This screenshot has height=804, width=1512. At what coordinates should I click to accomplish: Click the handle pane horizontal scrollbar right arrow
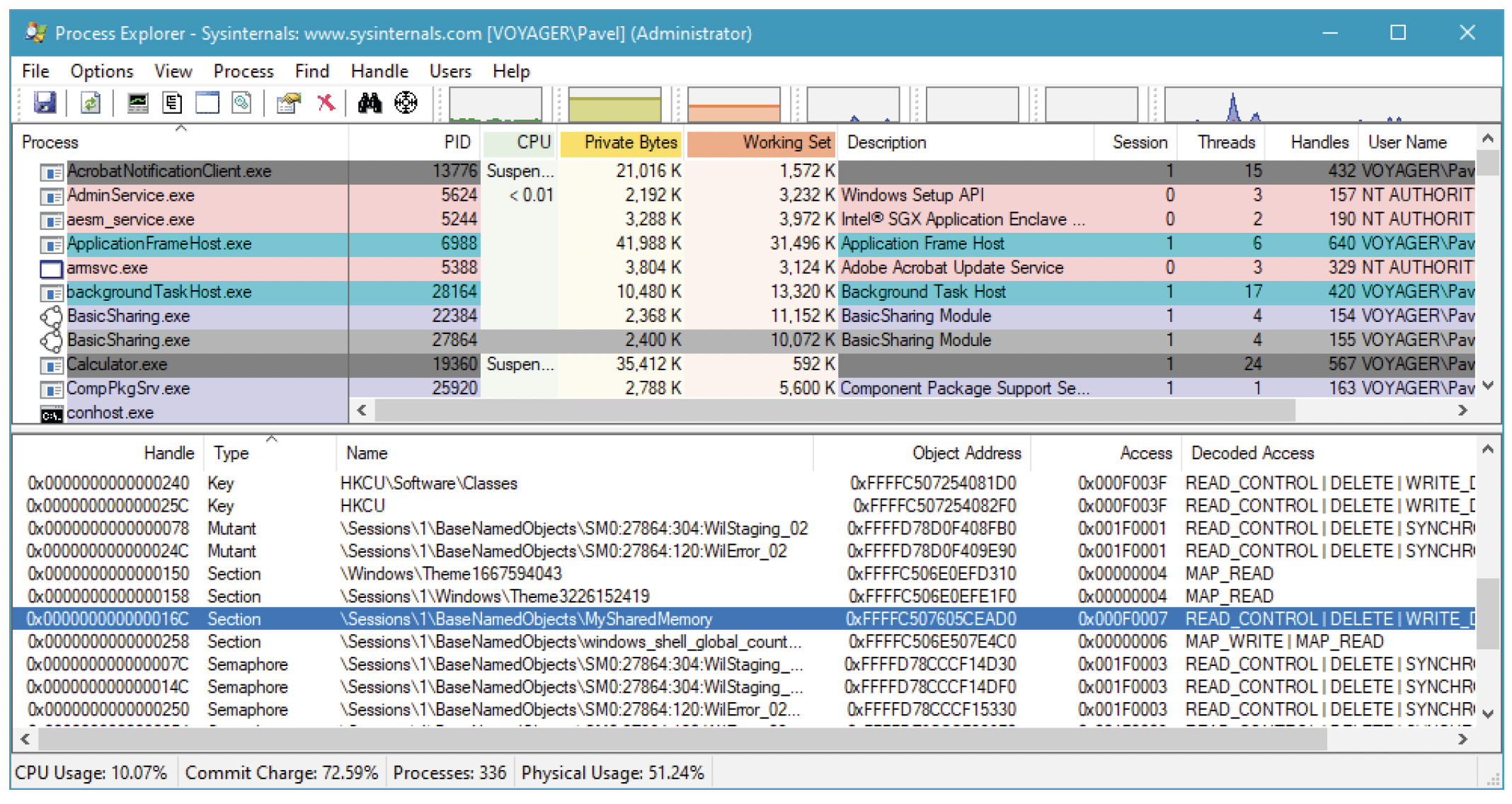pos(1463,740)
